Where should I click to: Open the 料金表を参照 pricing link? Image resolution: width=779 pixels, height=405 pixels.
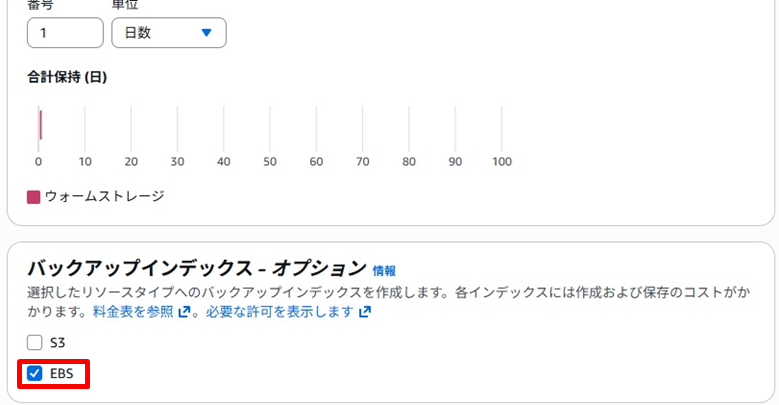pos(133,312)
